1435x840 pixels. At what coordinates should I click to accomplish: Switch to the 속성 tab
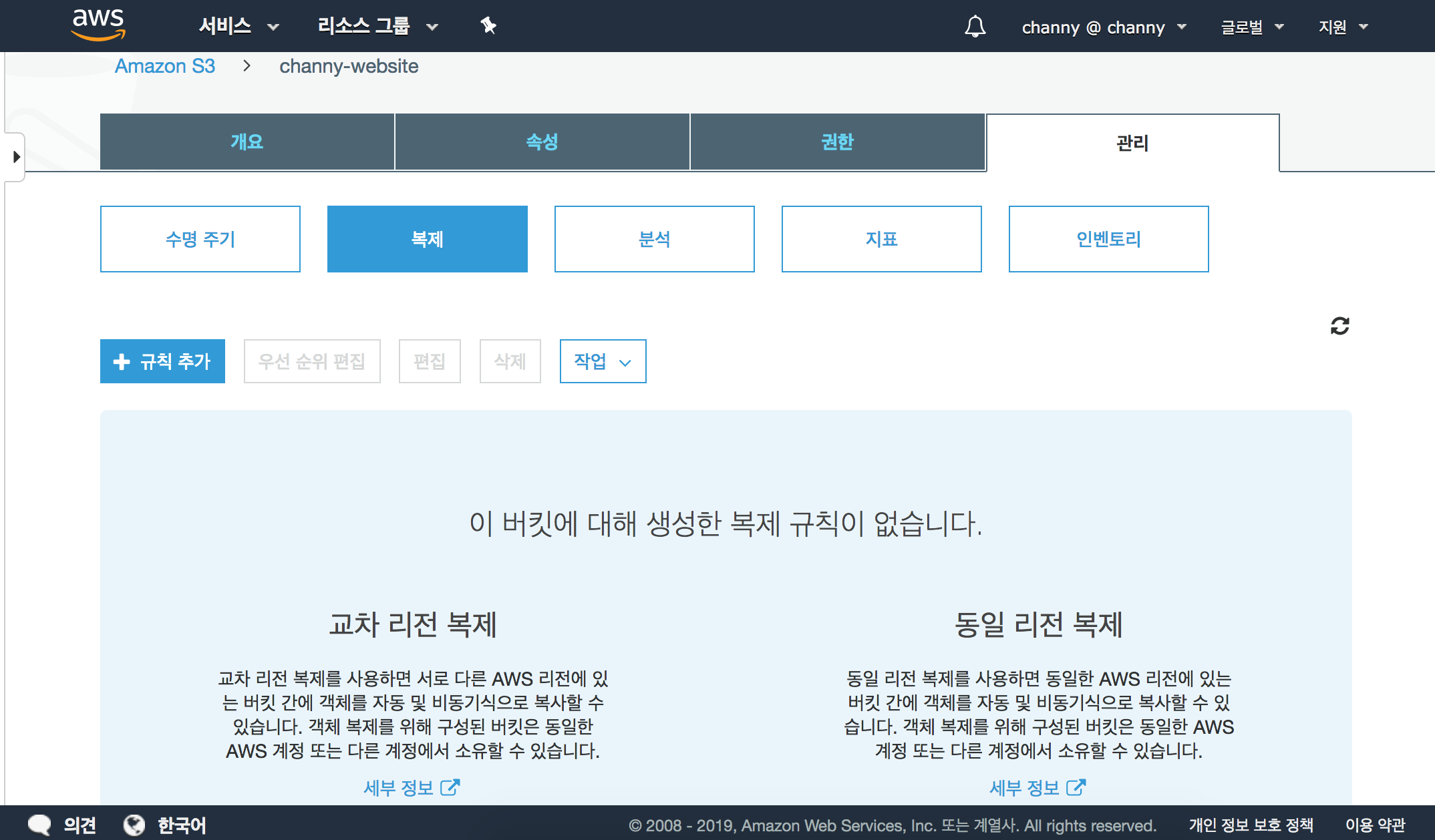pos(542,142)
